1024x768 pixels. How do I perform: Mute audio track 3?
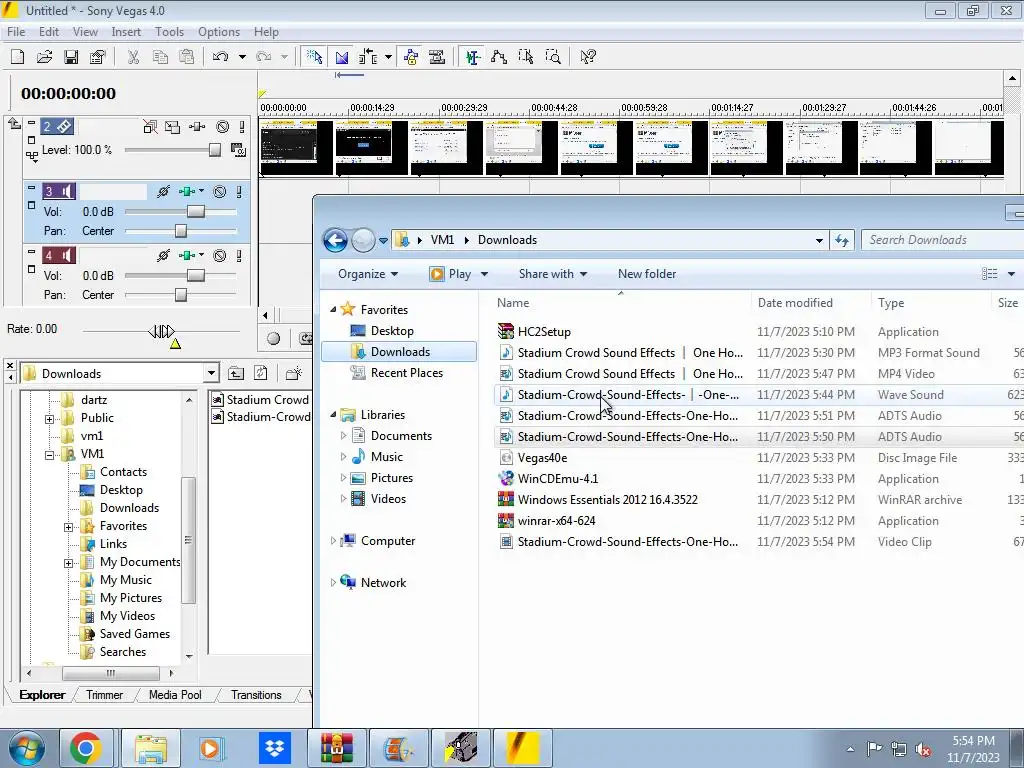point(220,191)
